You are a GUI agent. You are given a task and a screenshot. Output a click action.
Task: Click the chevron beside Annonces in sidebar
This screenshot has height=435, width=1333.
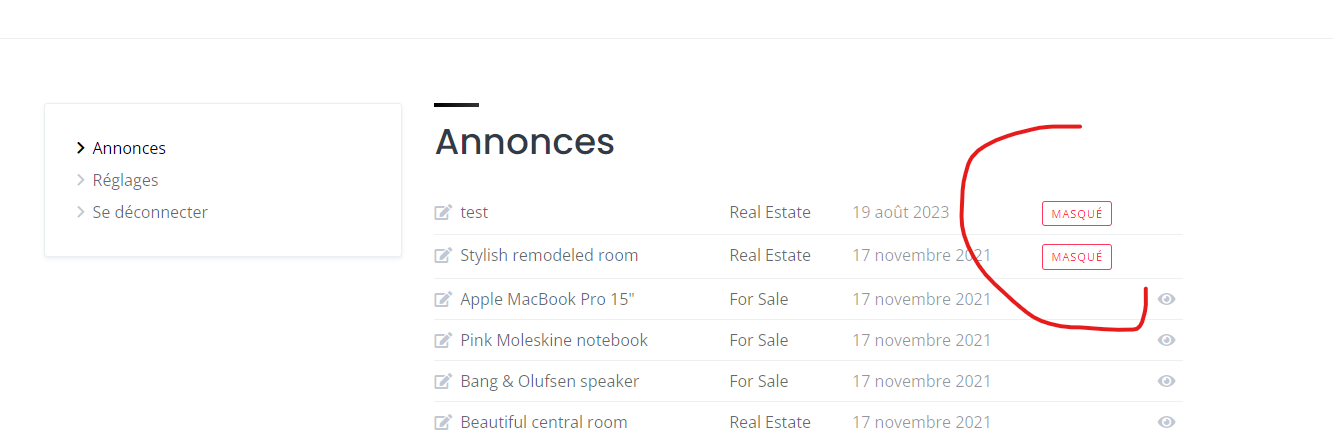81,148
